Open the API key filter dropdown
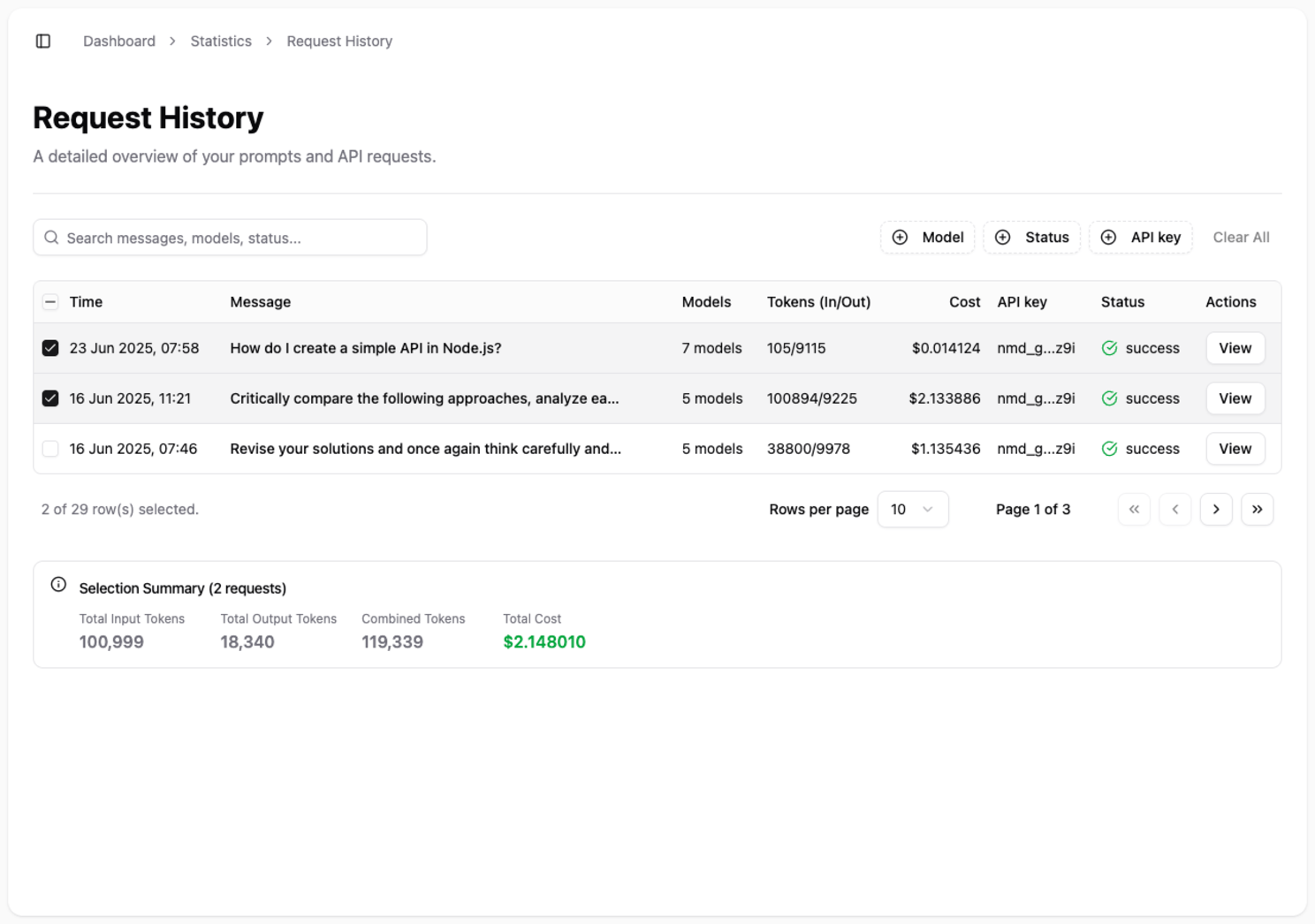The height and width of the screenshot is (924, 1315). point(1141,238)
